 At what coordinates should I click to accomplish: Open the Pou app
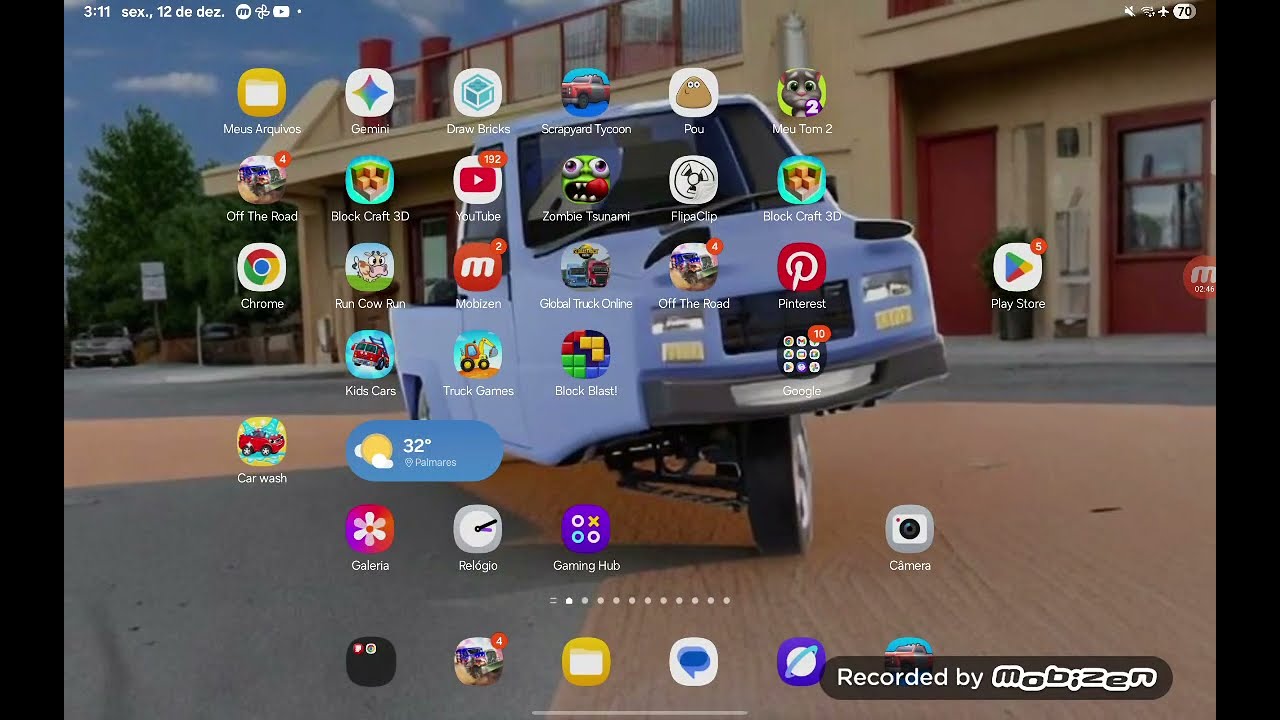694,93
